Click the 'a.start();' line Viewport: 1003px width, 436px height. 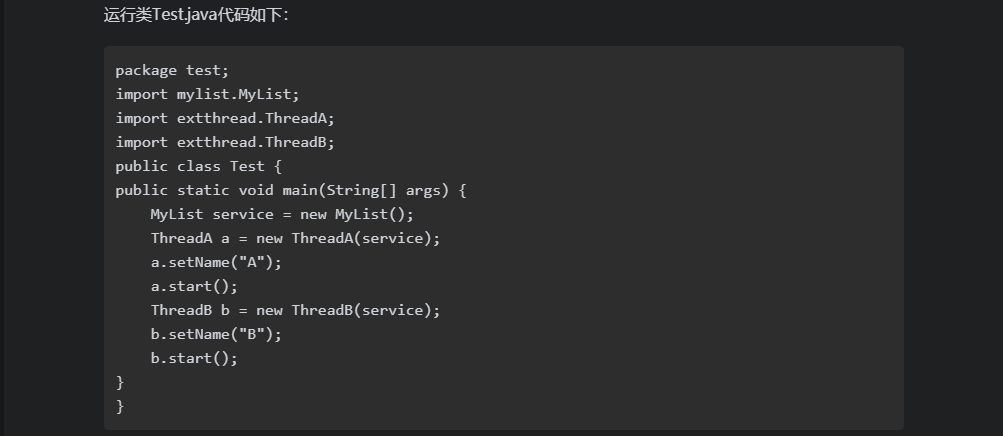[x=194, y=286]
